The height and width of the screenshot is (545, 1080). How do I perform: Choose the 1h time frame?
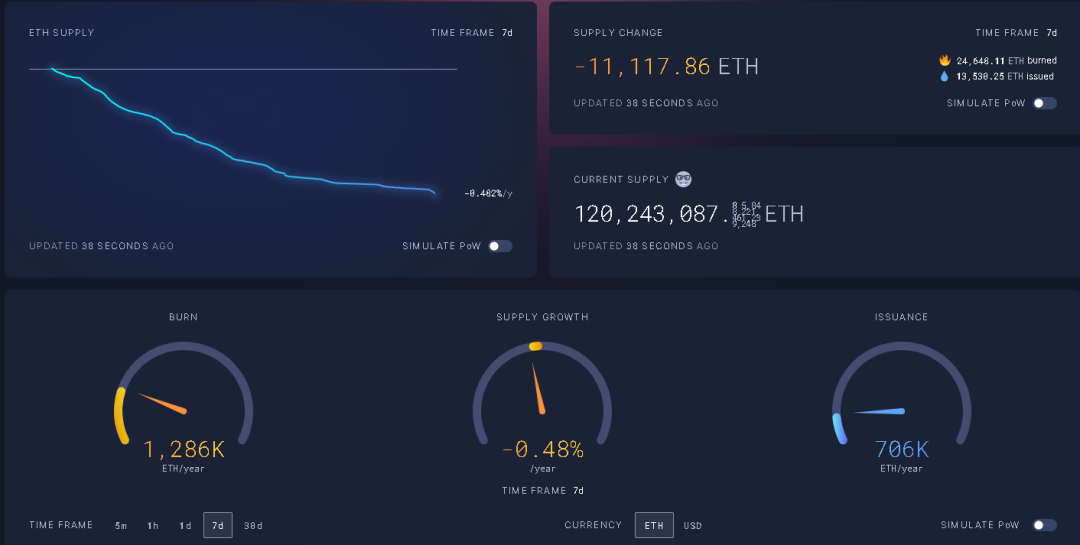tap(153, 526)
